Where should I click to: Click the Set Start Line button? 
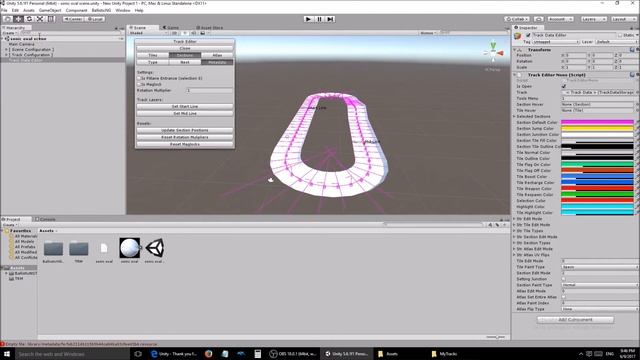(185, 106)
